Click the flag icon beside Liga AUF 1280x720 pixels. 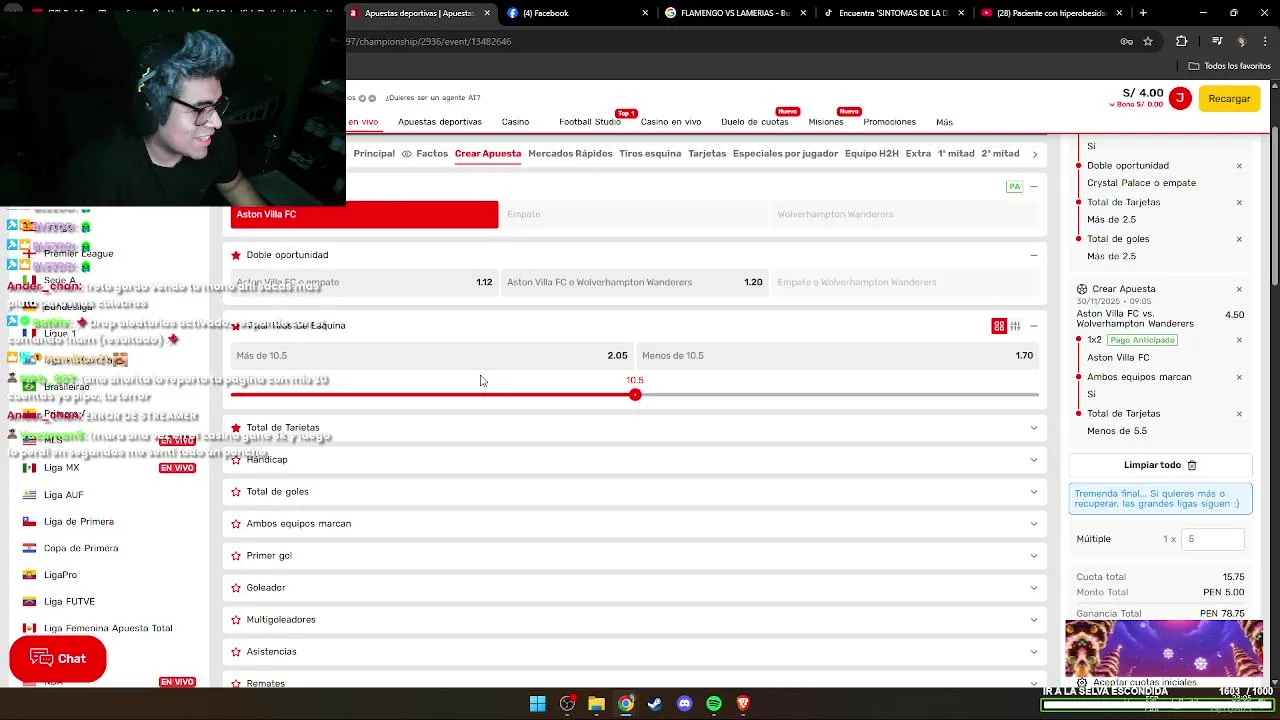coord(29,495)
